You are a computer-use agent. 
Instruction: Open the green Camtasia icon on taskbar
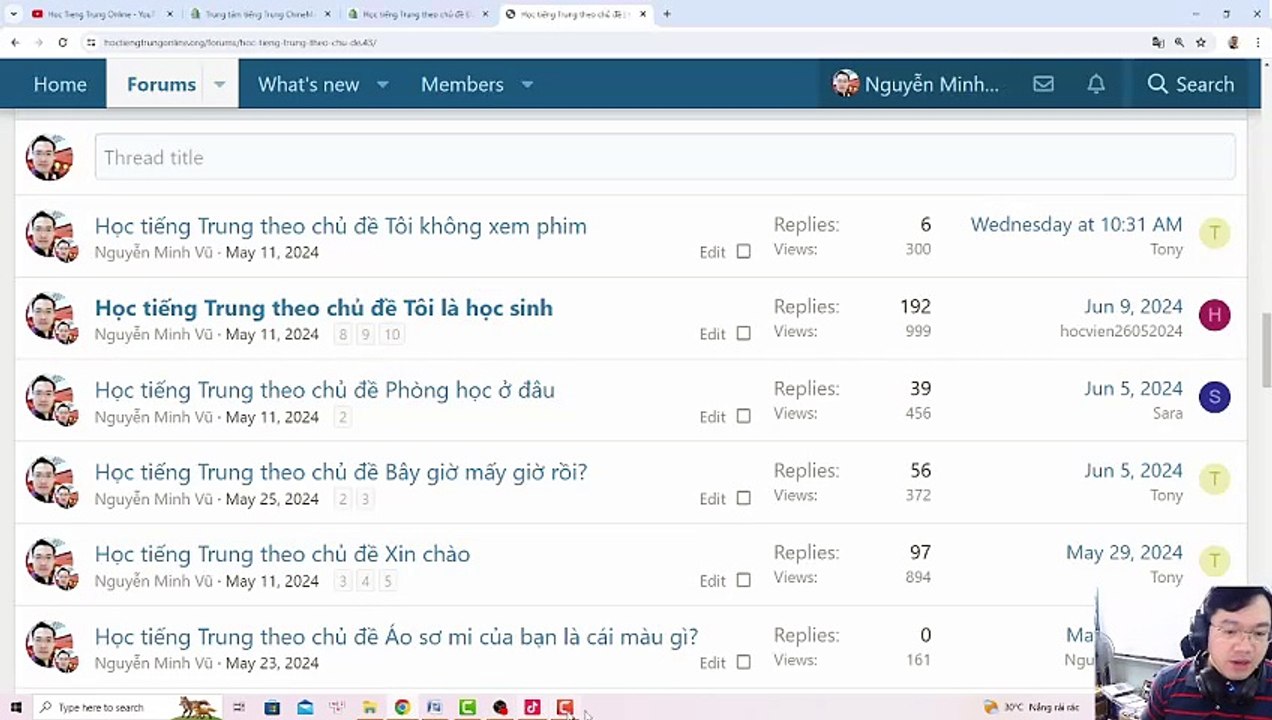[467, 707]
